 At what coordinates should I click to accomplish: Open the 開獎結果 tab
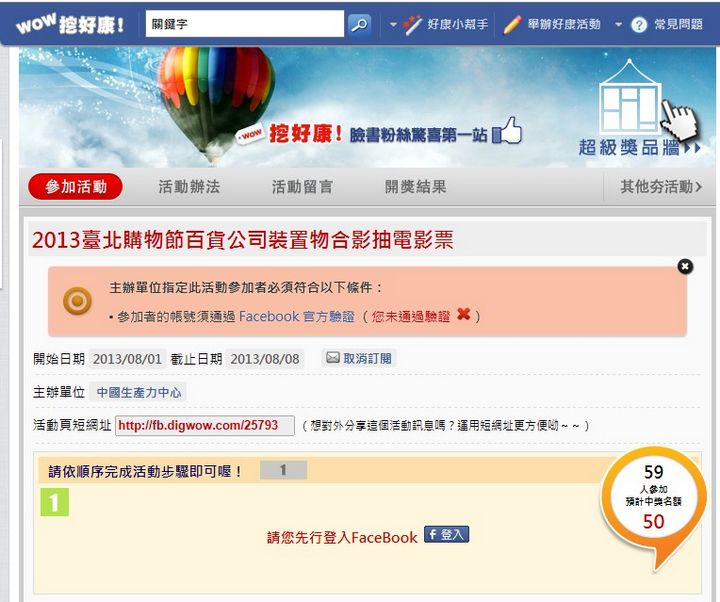pyautogui.click(x=416, y=187)
